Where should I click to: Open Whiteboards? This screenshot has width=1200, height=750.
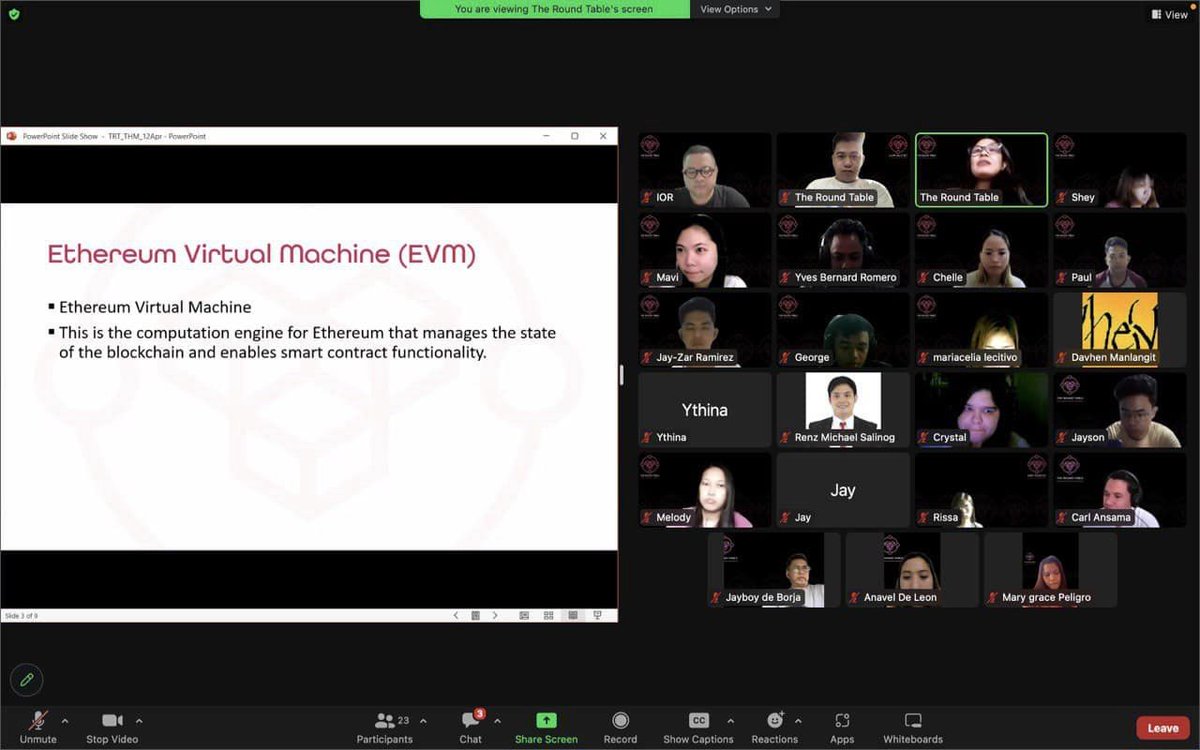pyautogui.click(x=913, y=727)
